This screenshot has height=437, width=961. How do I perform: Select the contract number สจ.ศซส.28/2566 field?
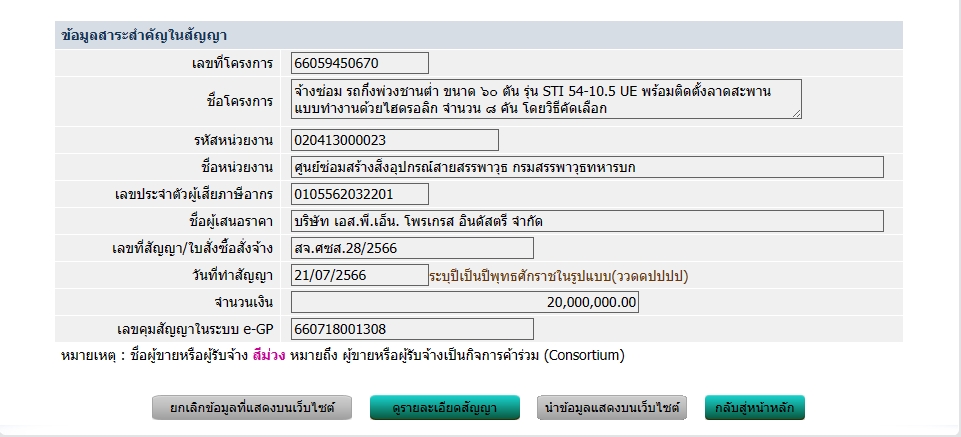412,248
